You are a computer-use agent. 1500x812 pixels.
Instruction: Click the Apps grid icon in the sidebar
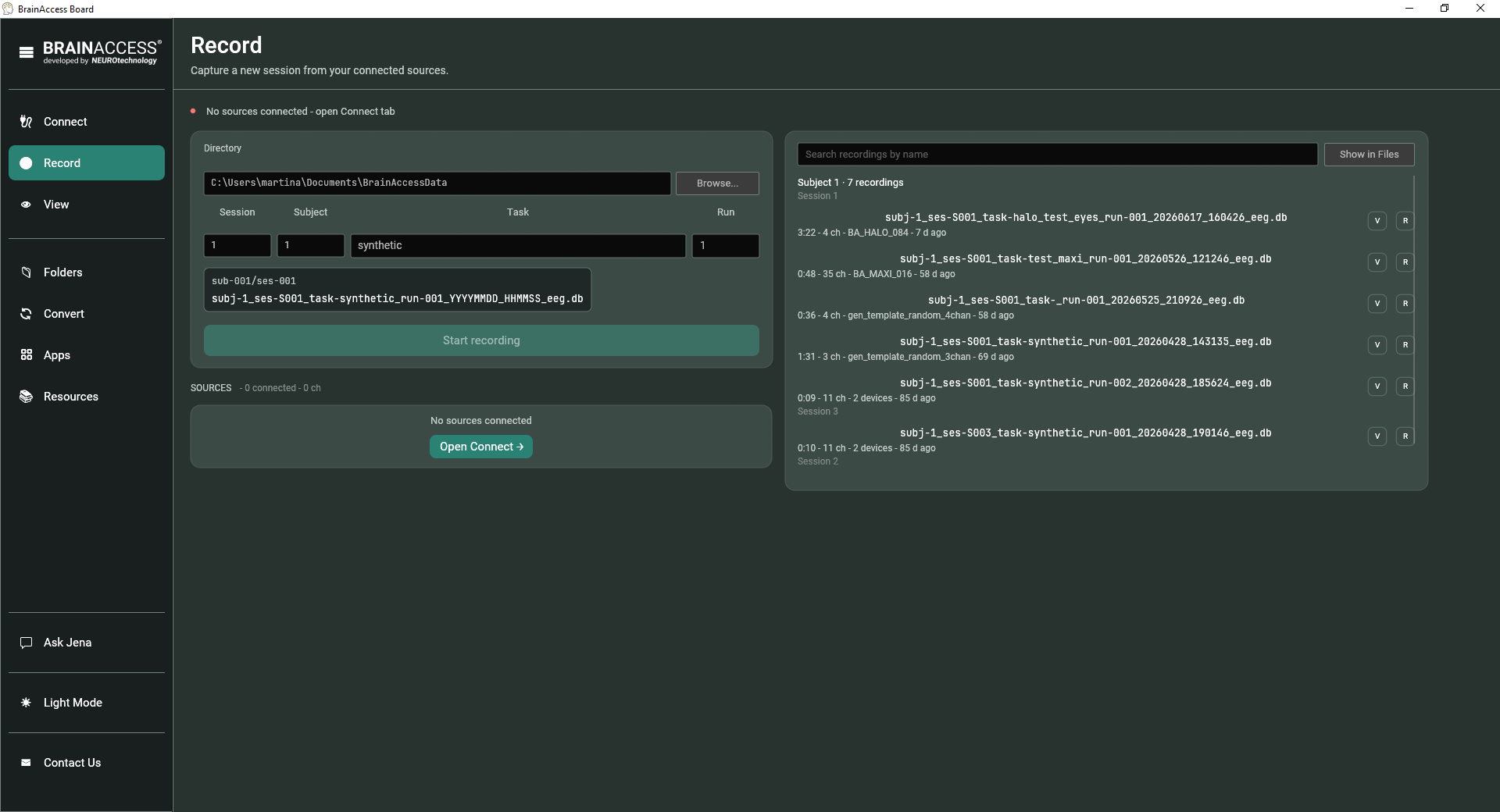click(27, 355)
